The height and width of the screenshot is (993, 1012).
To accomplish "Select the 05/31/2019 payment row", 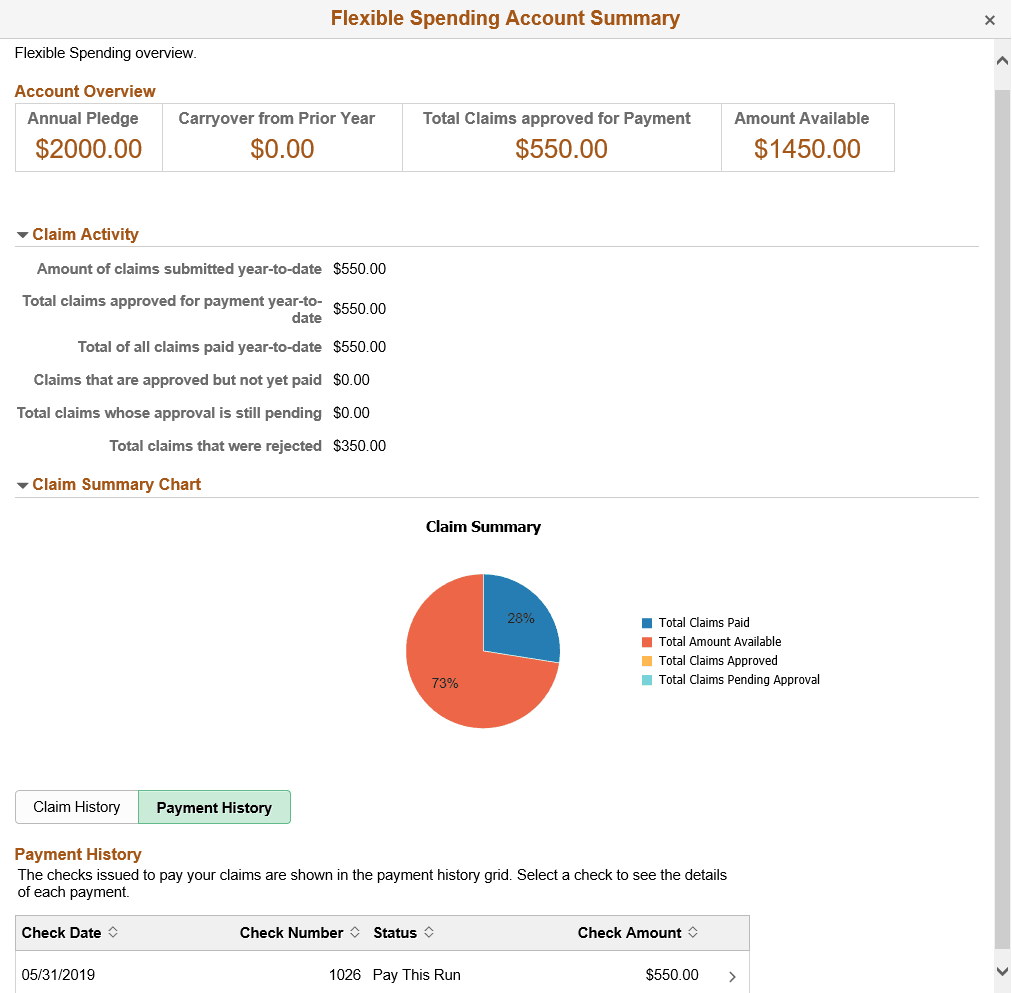I will coord(300,975).
